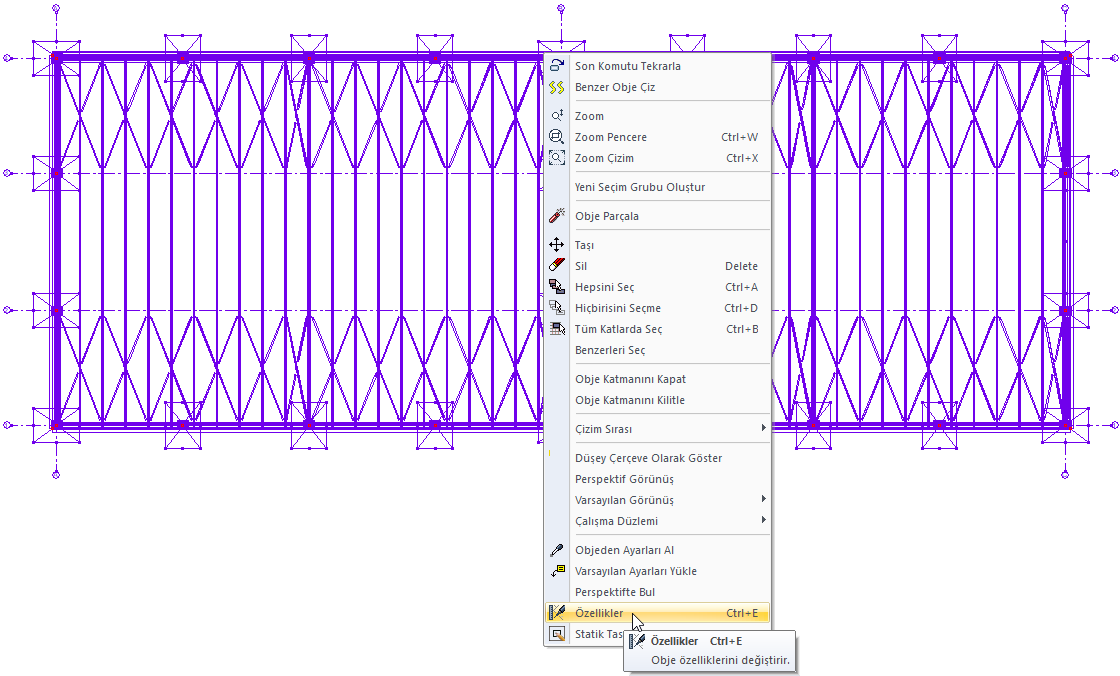Expand the Çalışma Düzlemi submenu
The height and width of the screenshot is (676, 1120).
tap(667, 521)
